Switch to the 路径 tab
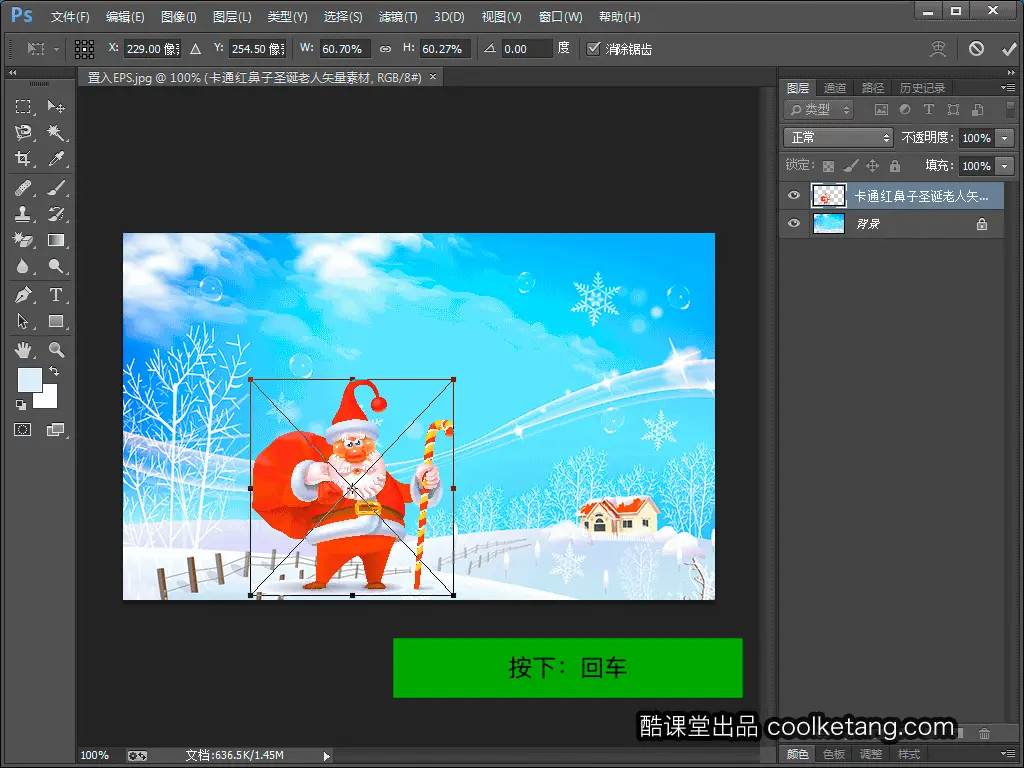The height and width of the screenshot is (768, 1024). coord(872,88)
